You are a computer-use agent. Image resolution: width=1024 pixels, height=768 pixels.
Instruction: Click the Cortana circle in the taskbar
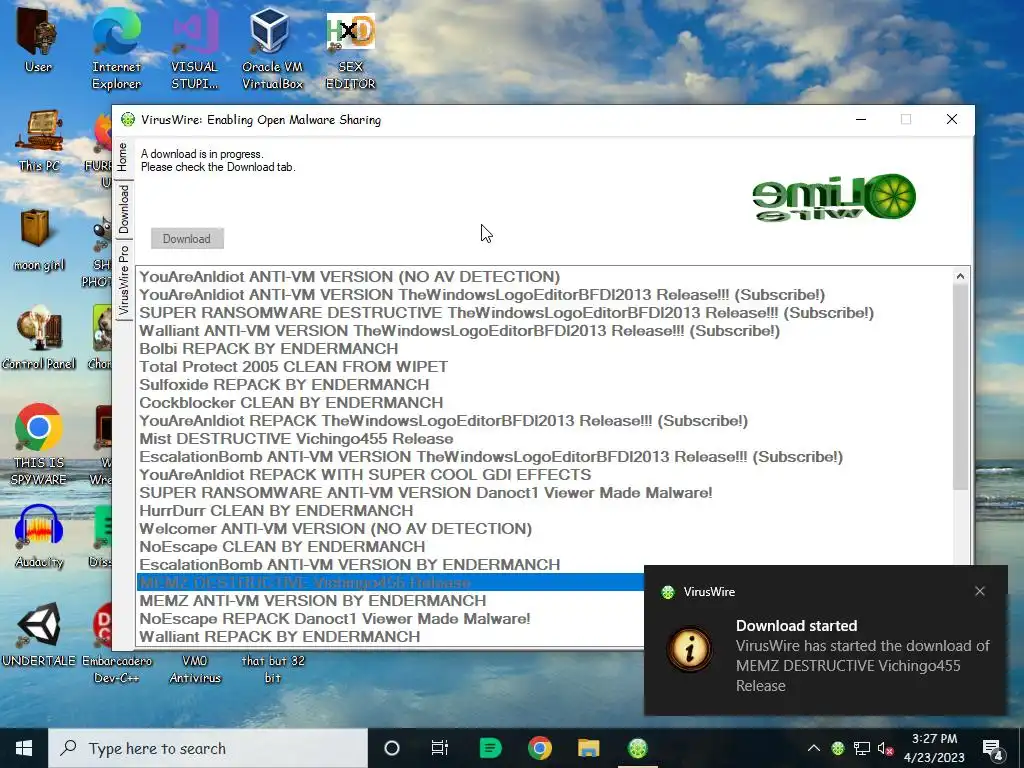click(392, 748)
